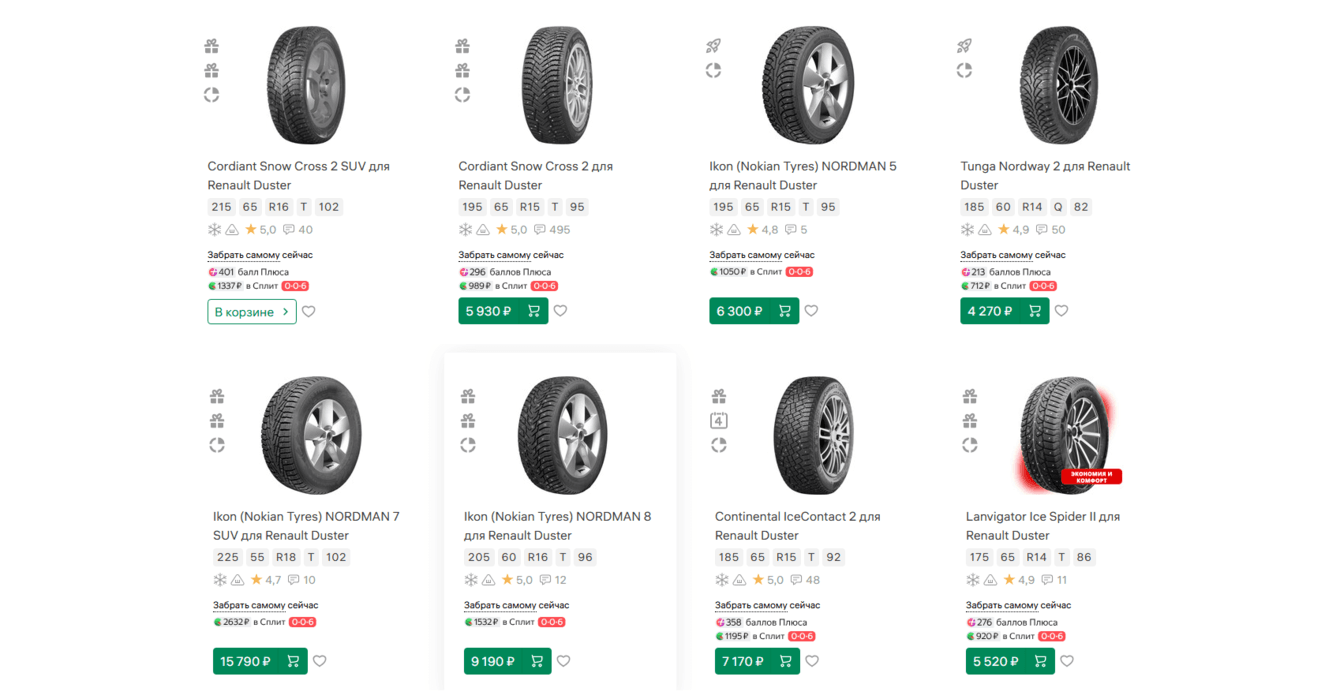Toggle wishlist heart for Ikon NORDMAN 8
The width and height of the screenshot is (1340, 699).
click(564, 661)
